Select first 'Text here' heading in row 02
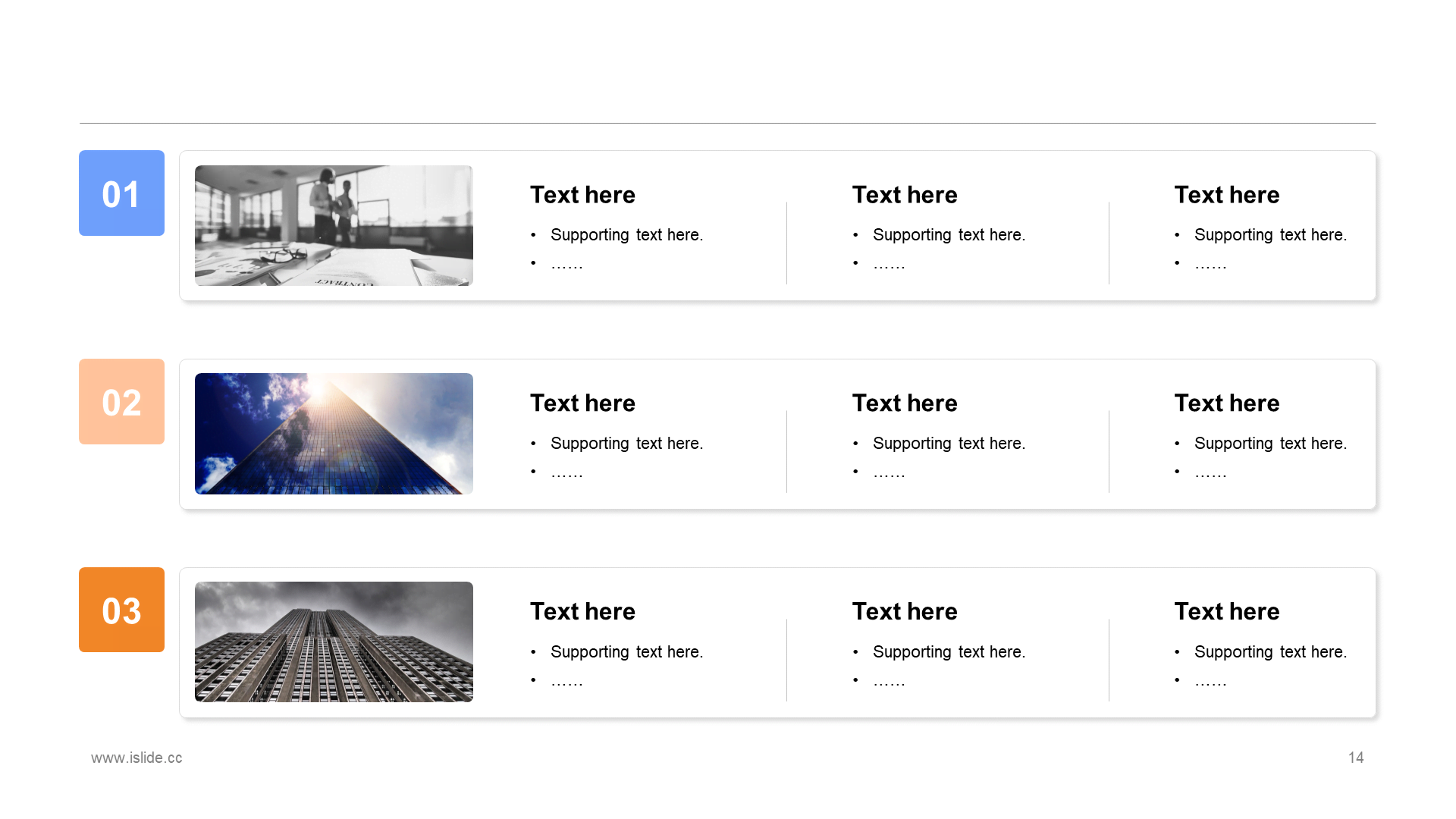Image resolution: width=1456 pixels, height=819 pixels. click(582, 403)
